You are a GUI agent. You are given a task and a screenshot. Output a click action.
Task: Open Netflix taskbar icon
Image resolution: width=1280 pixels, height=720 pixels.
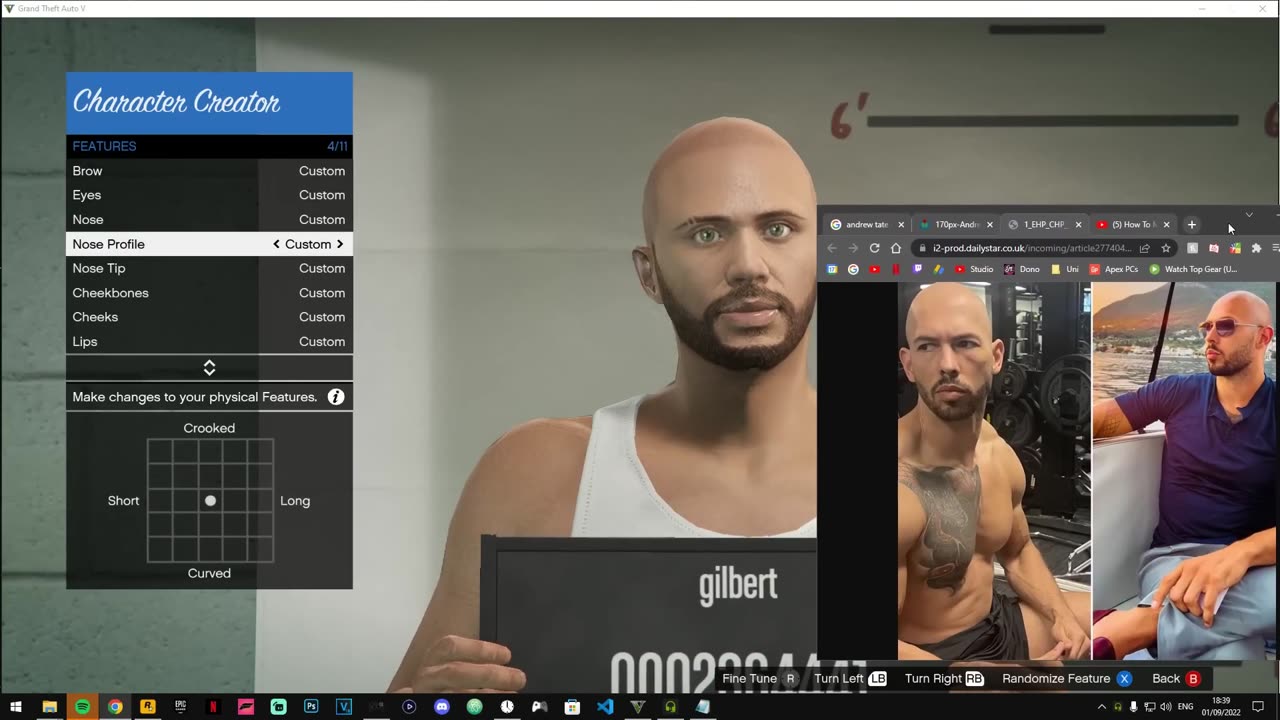[x=213, y=707]
